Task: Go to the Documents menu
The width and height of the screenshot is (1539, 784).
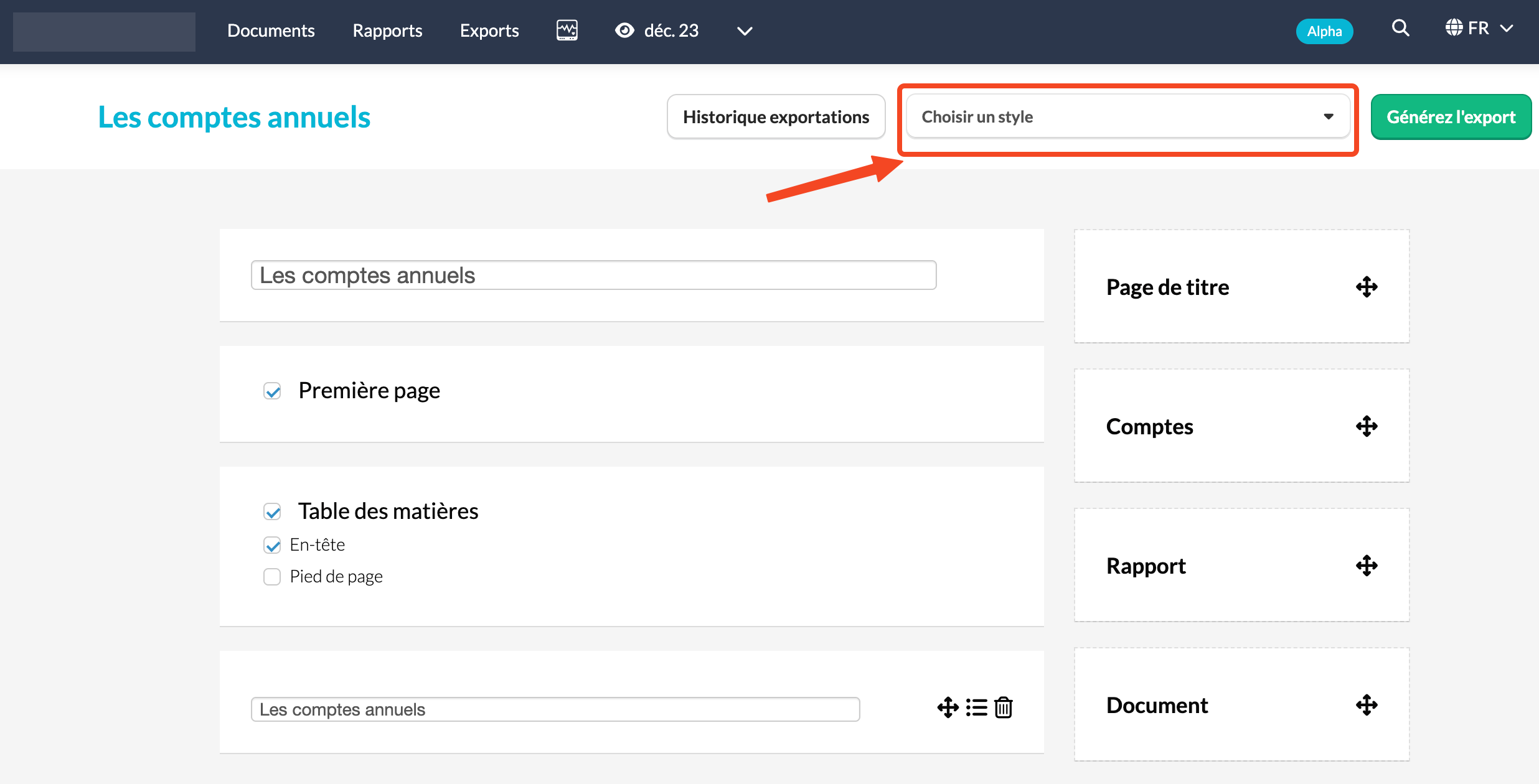Action: (271, 30)
